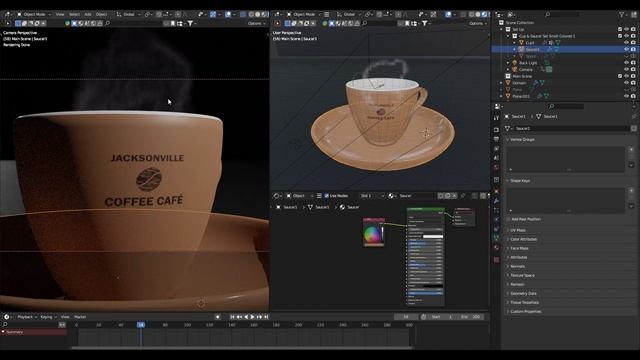Open Add menu in left viewport header
Screen dimensions: 640x360
(87, 14)
